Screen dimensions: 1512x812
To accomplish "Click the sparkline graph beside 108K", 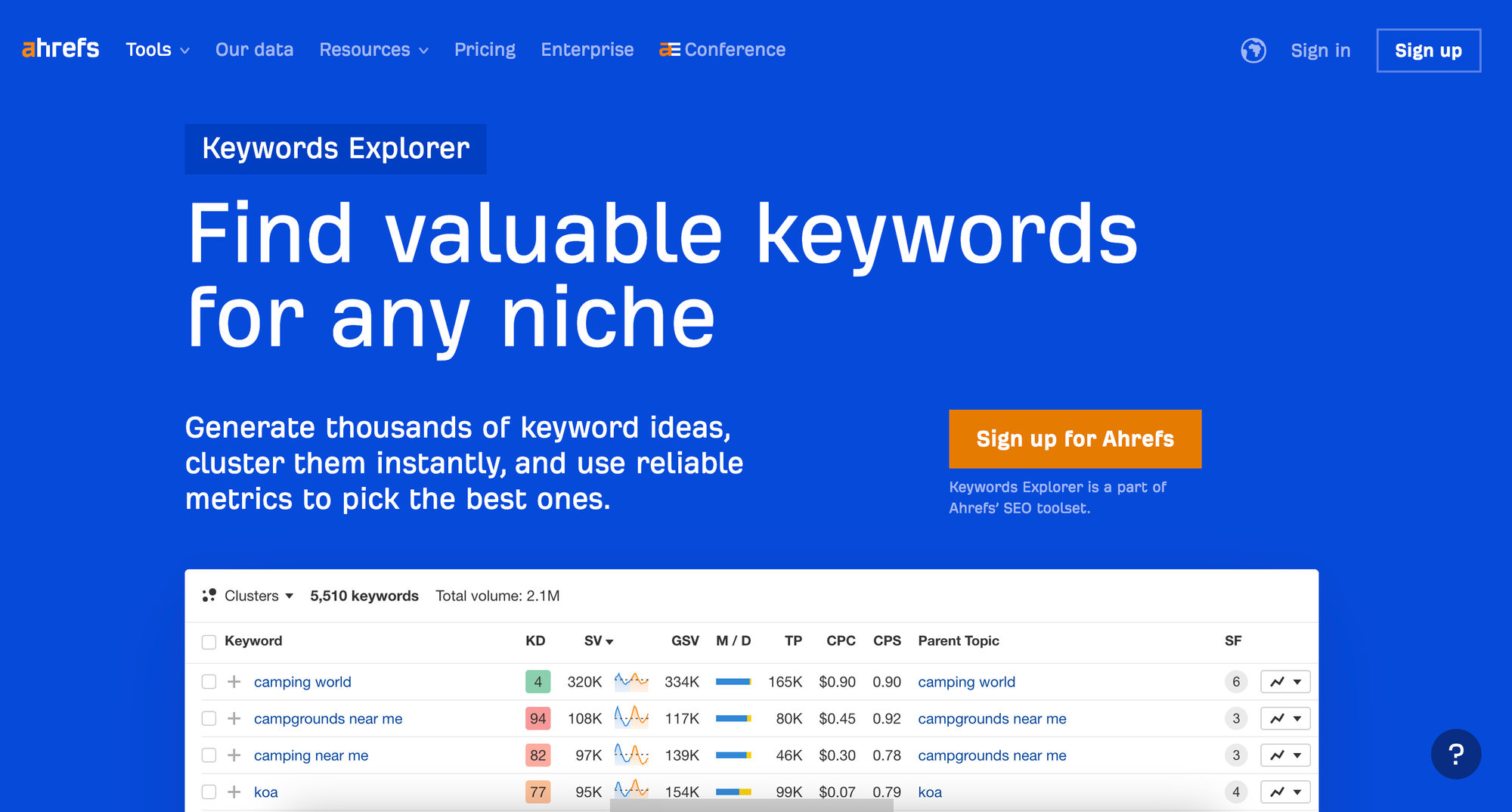I will coord(631,717).
